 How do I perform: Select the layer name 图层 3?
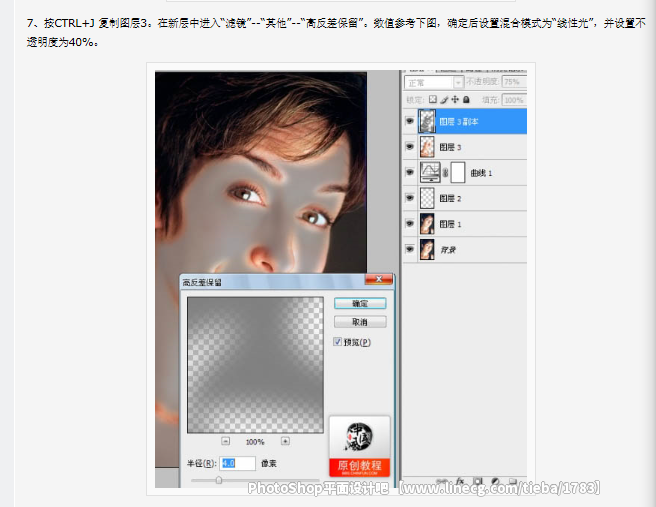[450, 147]
